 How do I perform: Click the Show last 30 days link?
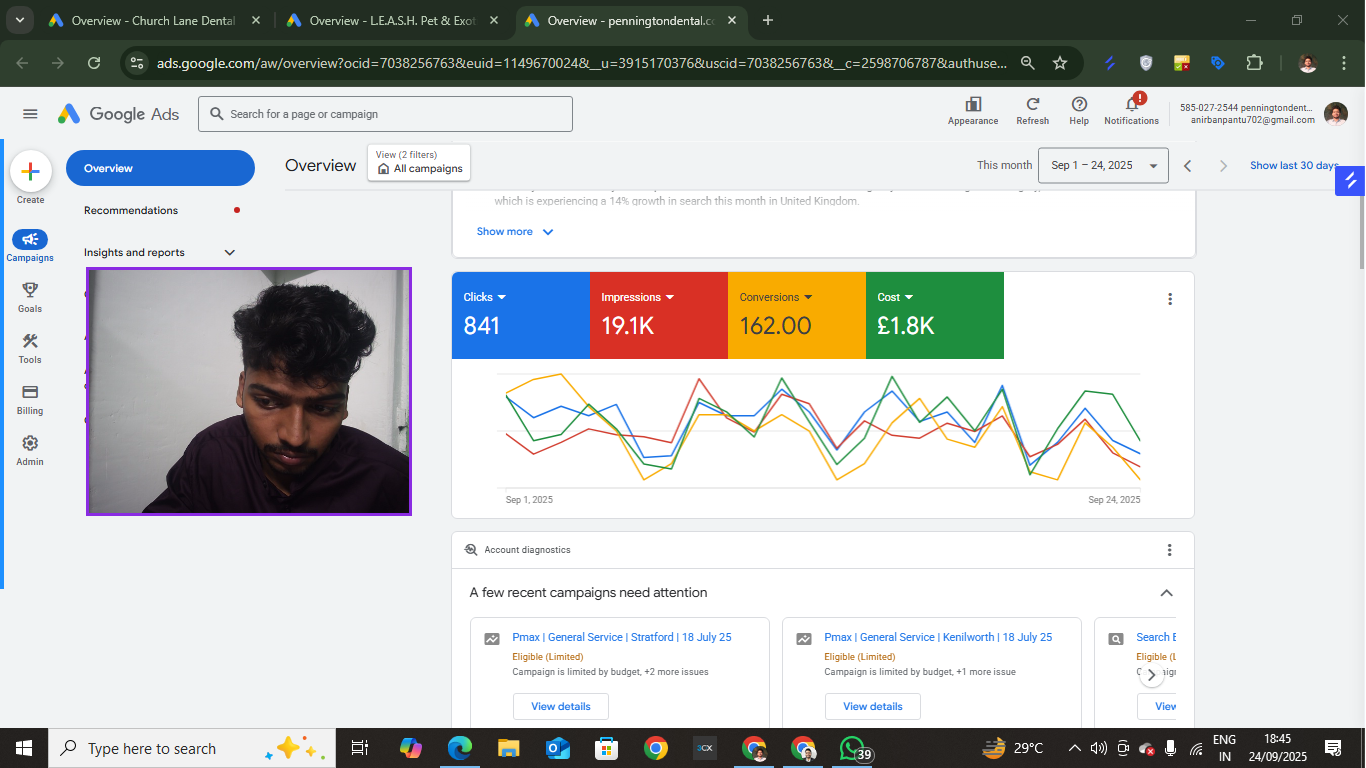pyautogui.click(x=1293, y=166)
